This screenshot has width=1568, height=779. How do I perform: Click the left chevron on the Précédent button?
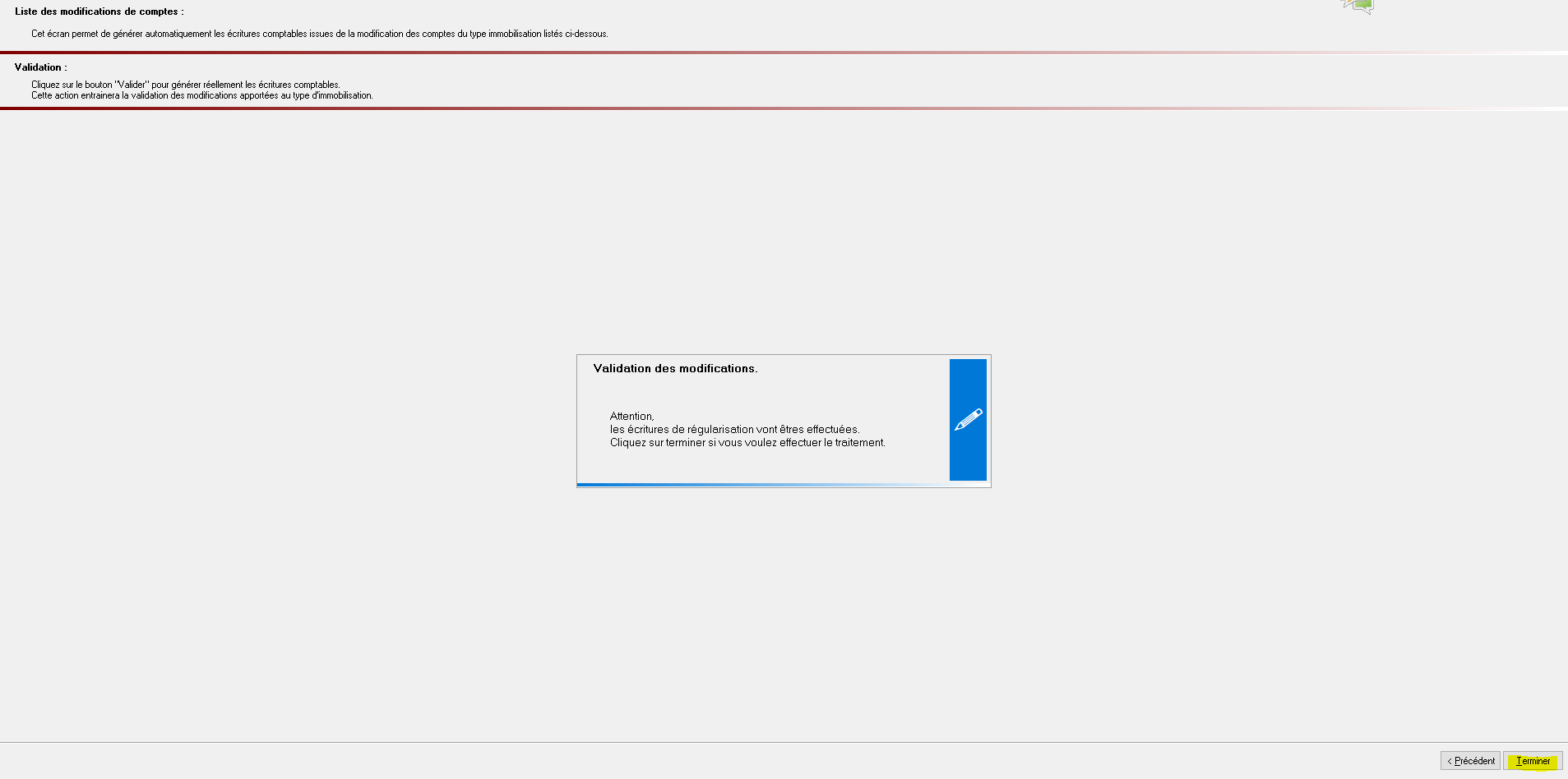click(1450, 761)
